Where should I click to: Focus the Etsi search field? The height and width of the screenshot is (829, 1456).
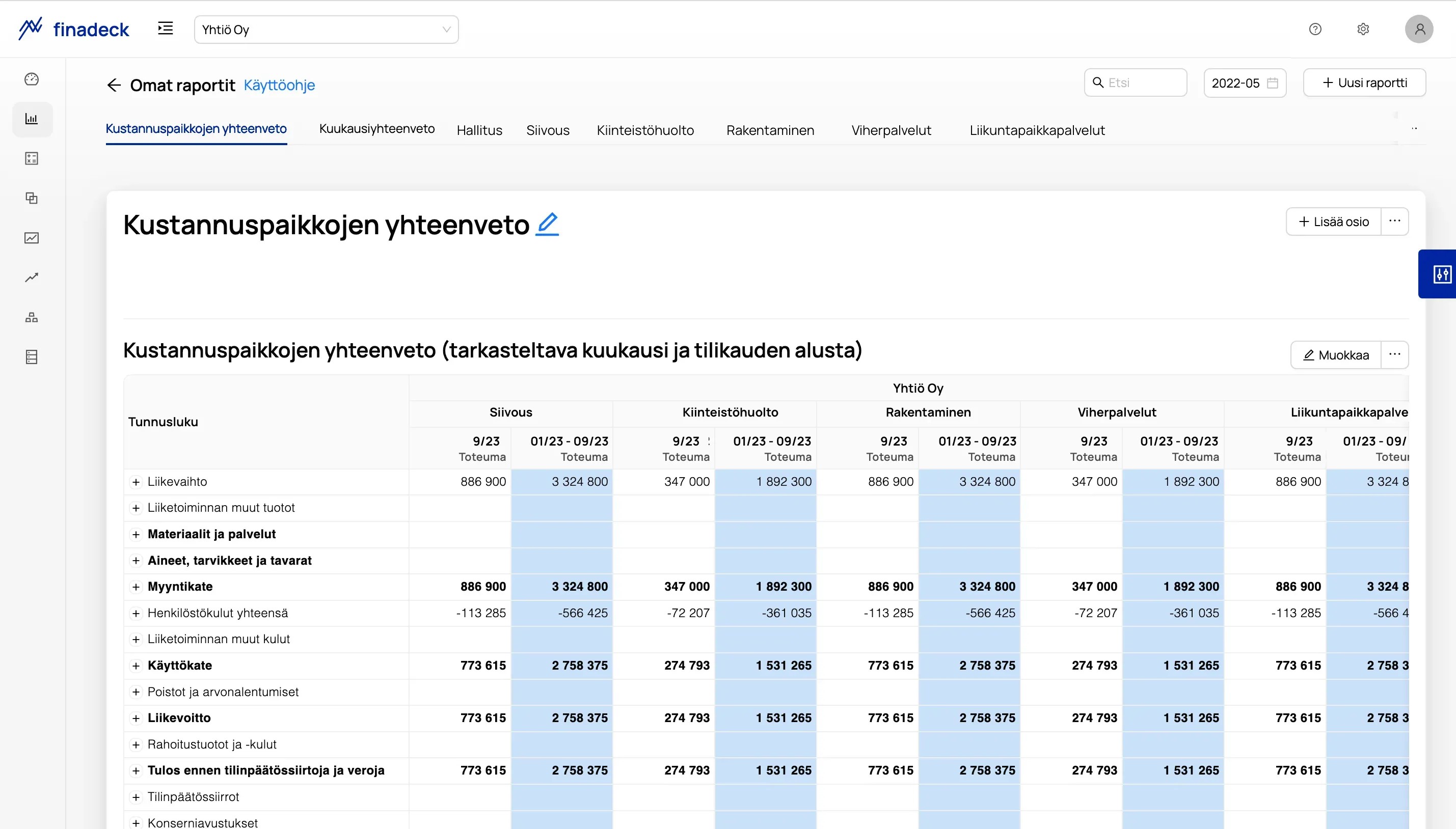pyautogui.click(x=1135, y=82)
